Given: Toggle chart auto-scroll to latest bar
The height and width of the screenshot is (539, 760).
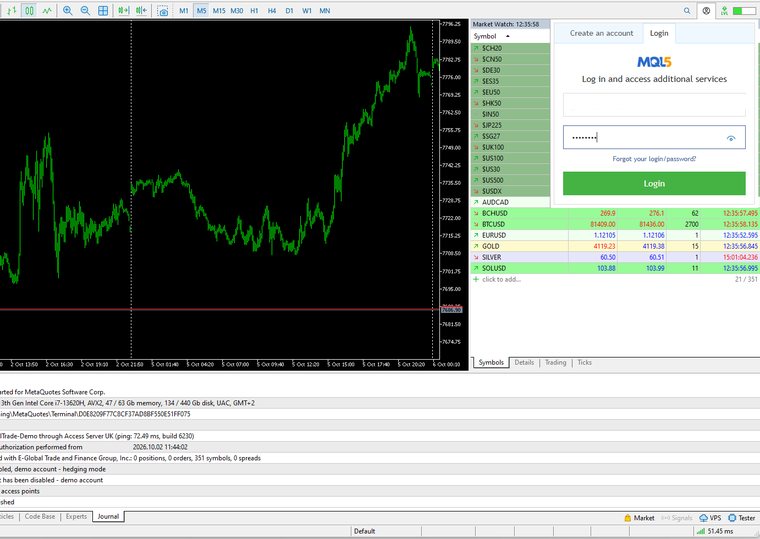Looking at the screenshot, I should [x=124, y=10].
